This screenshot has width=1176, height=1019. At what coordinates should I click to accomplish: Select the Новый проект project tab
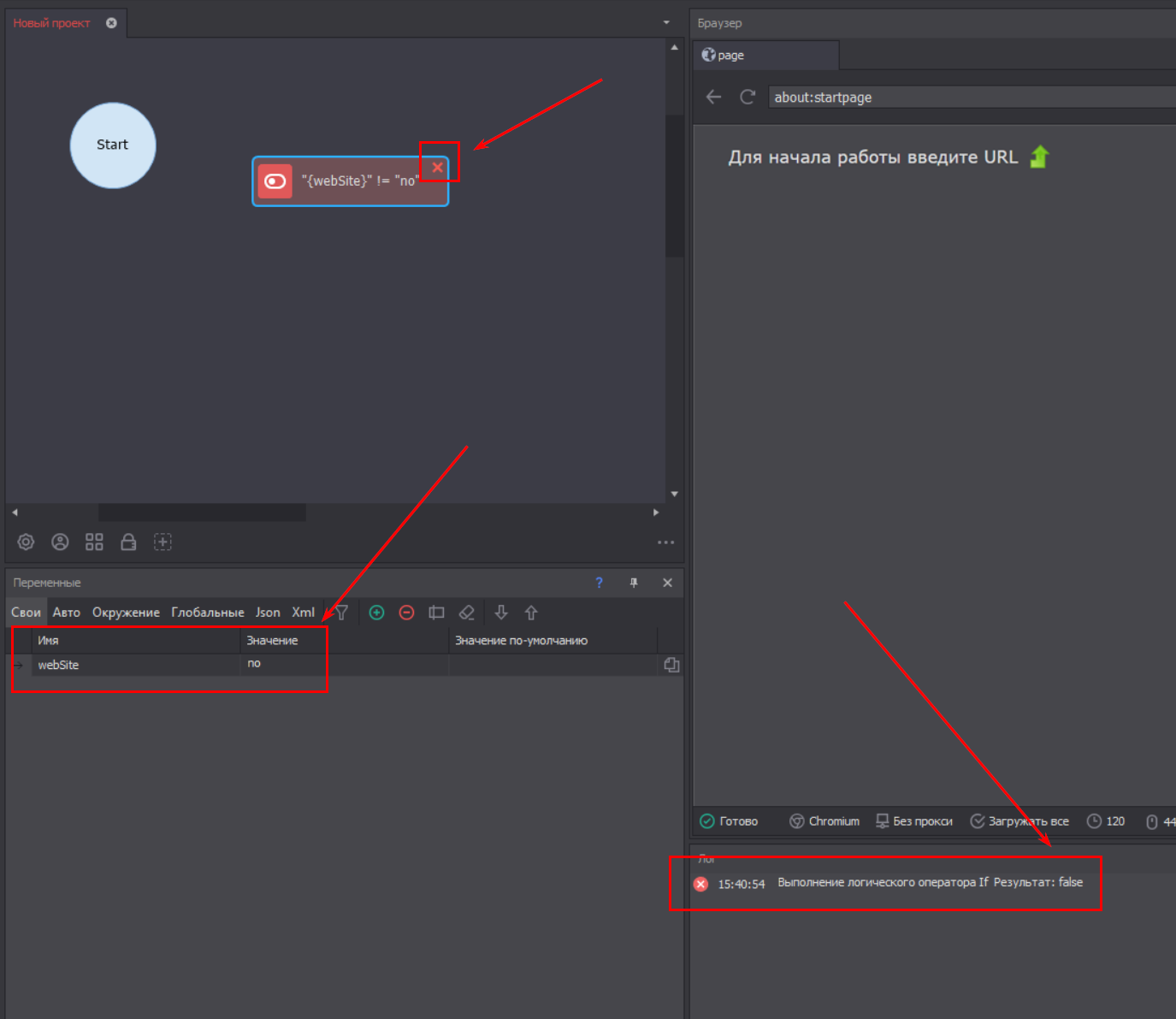[x=51, y=23]
